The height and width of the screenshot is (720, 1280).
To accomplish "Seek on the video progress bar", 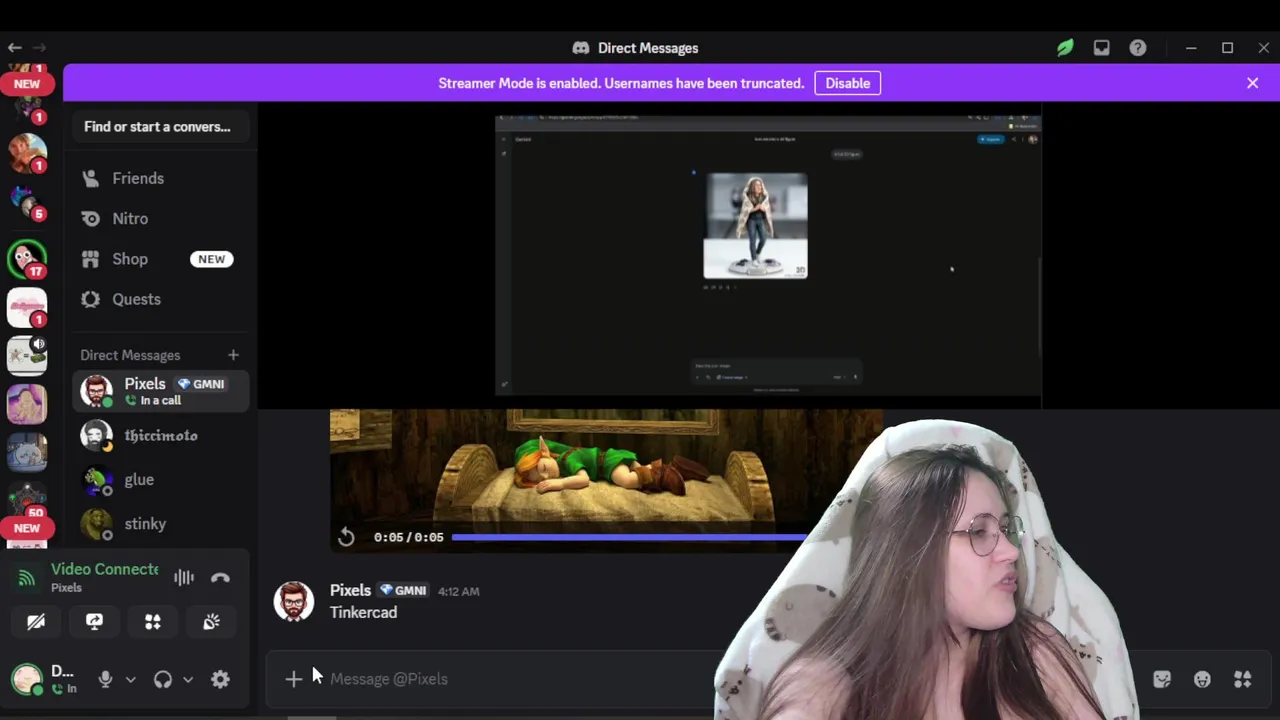I will [628, 537].
